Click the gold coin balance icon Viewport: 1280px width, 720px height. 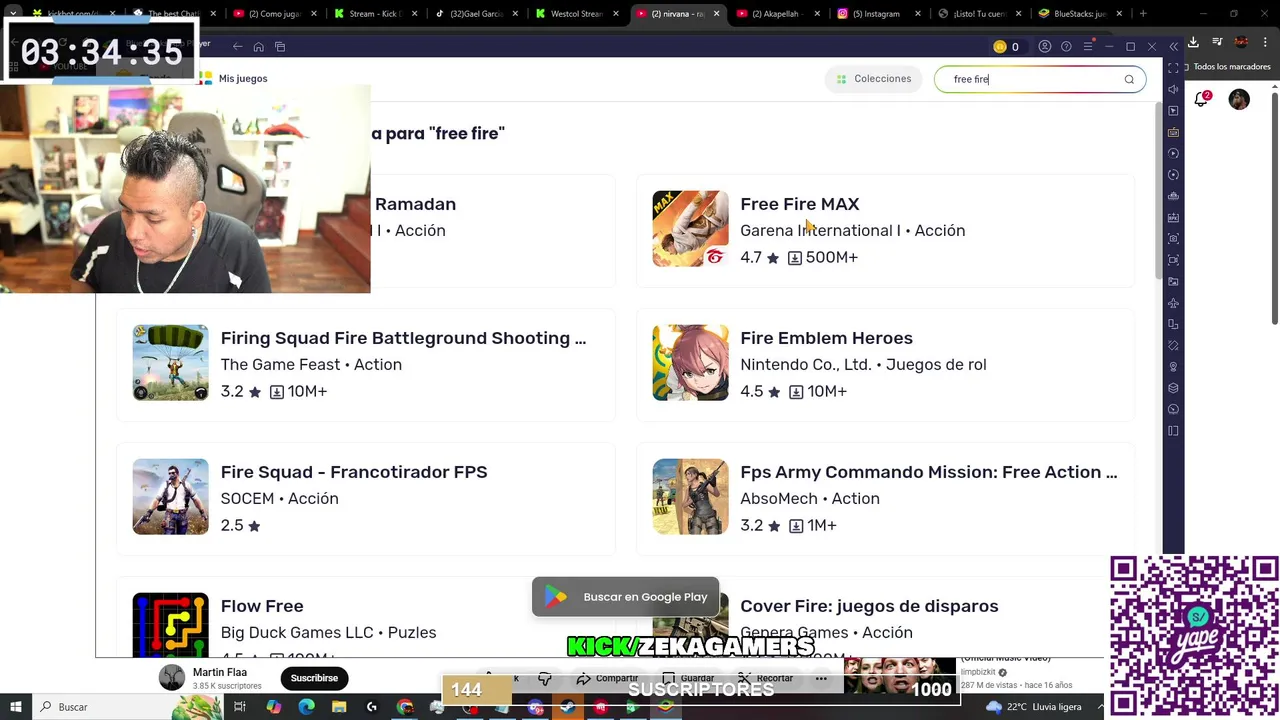(x=1000, y=47)
